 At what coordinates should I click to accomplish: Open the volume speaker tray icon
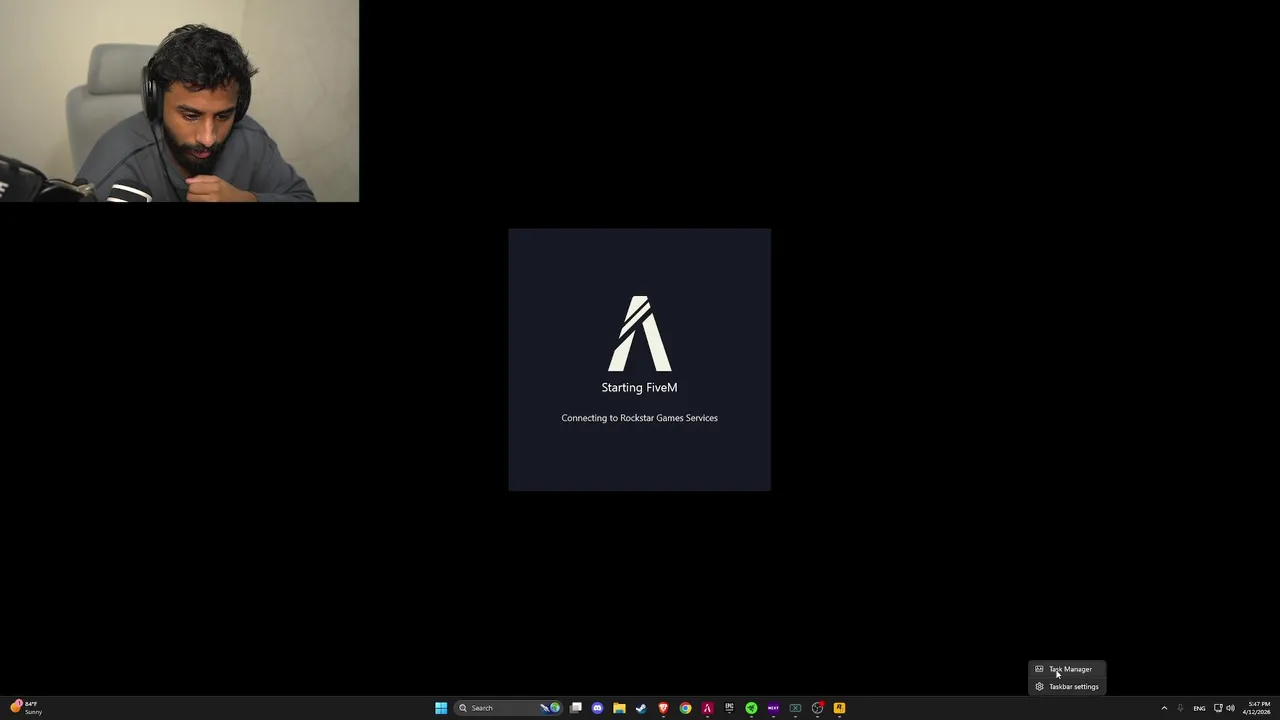point(1230,708)
